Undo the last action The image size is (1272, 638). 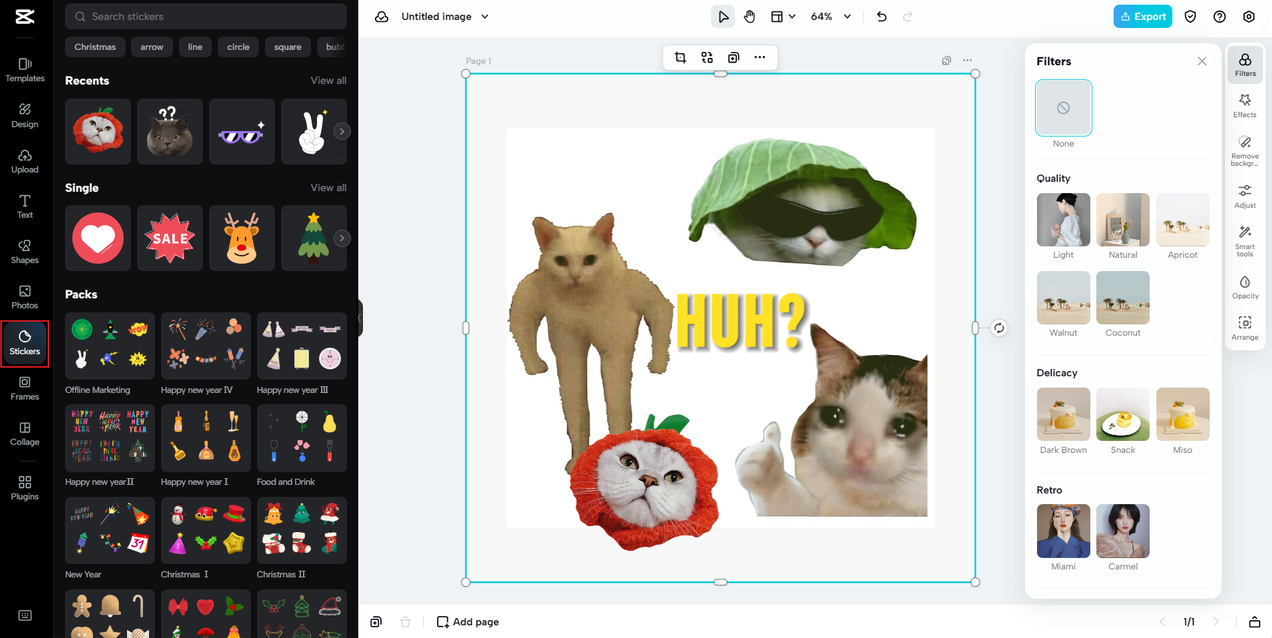click(881, 17)
